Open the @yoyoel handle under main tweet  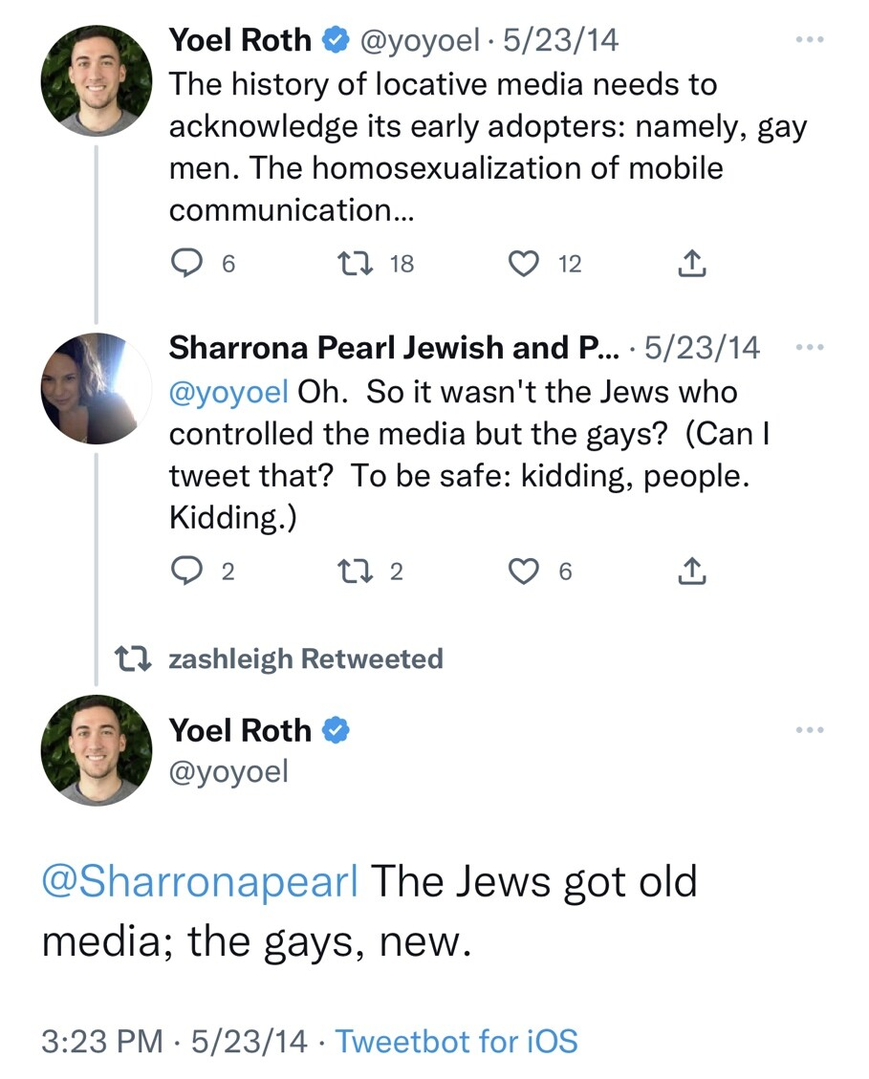(x=228, y=771)
